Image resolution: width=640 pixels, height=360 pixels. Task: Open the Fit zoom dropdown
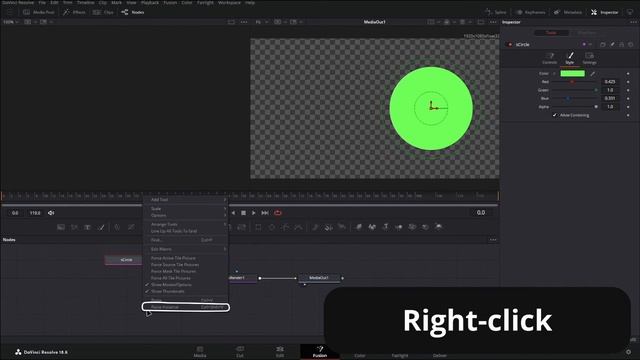coord(261,22)
